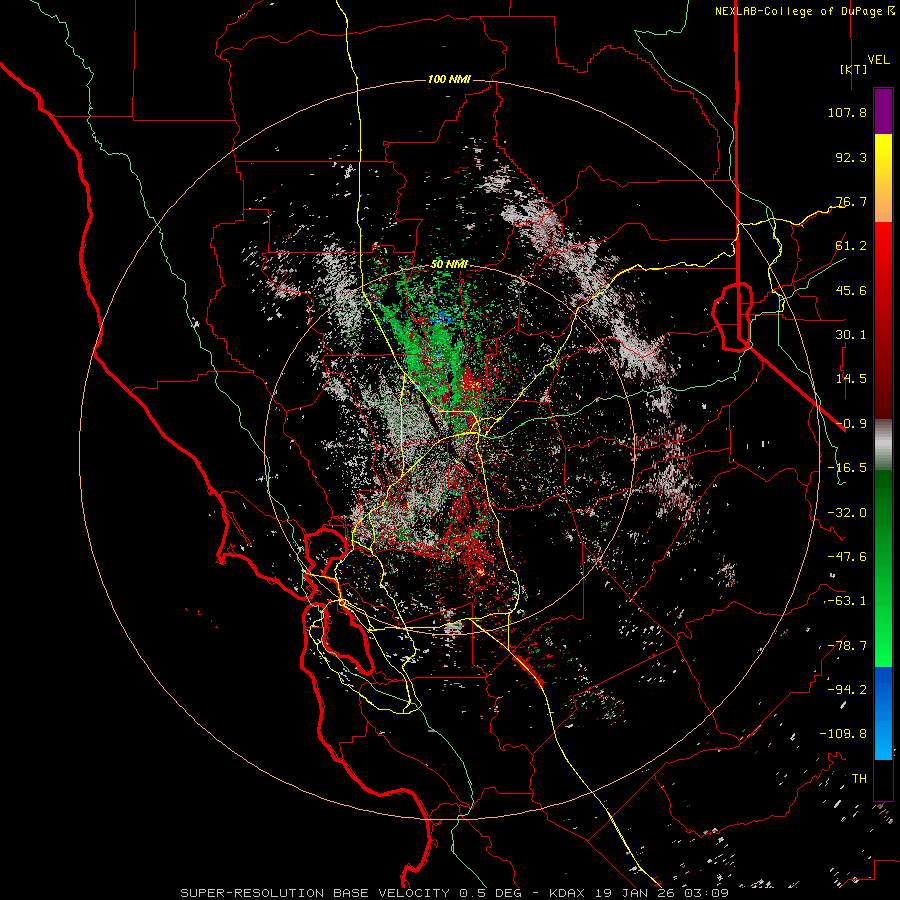Click the 30.1 velocity scale value
900x900 pixels.
851,335
